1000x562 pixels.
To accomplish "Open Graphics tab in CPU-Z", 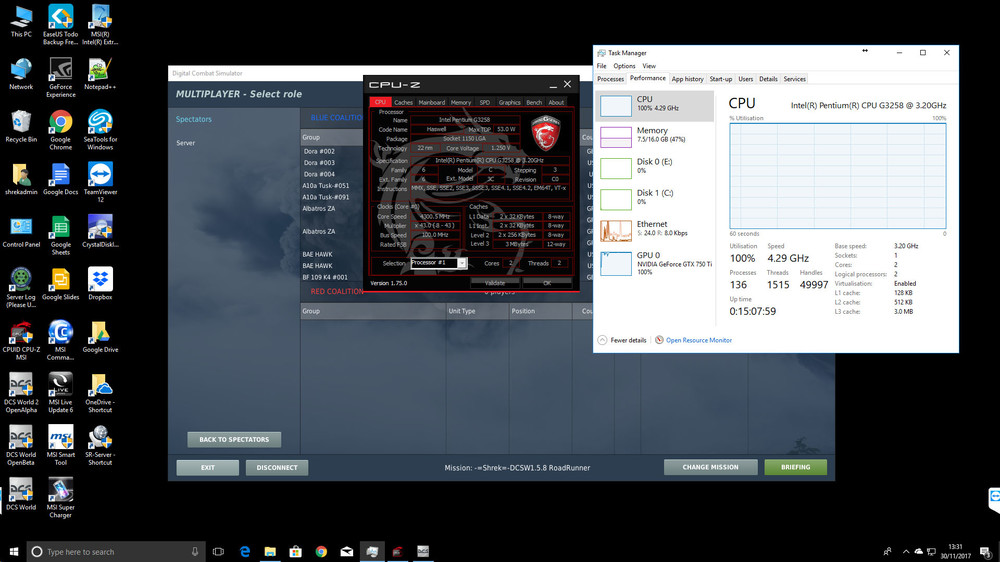I will click(x=509, y=102).
